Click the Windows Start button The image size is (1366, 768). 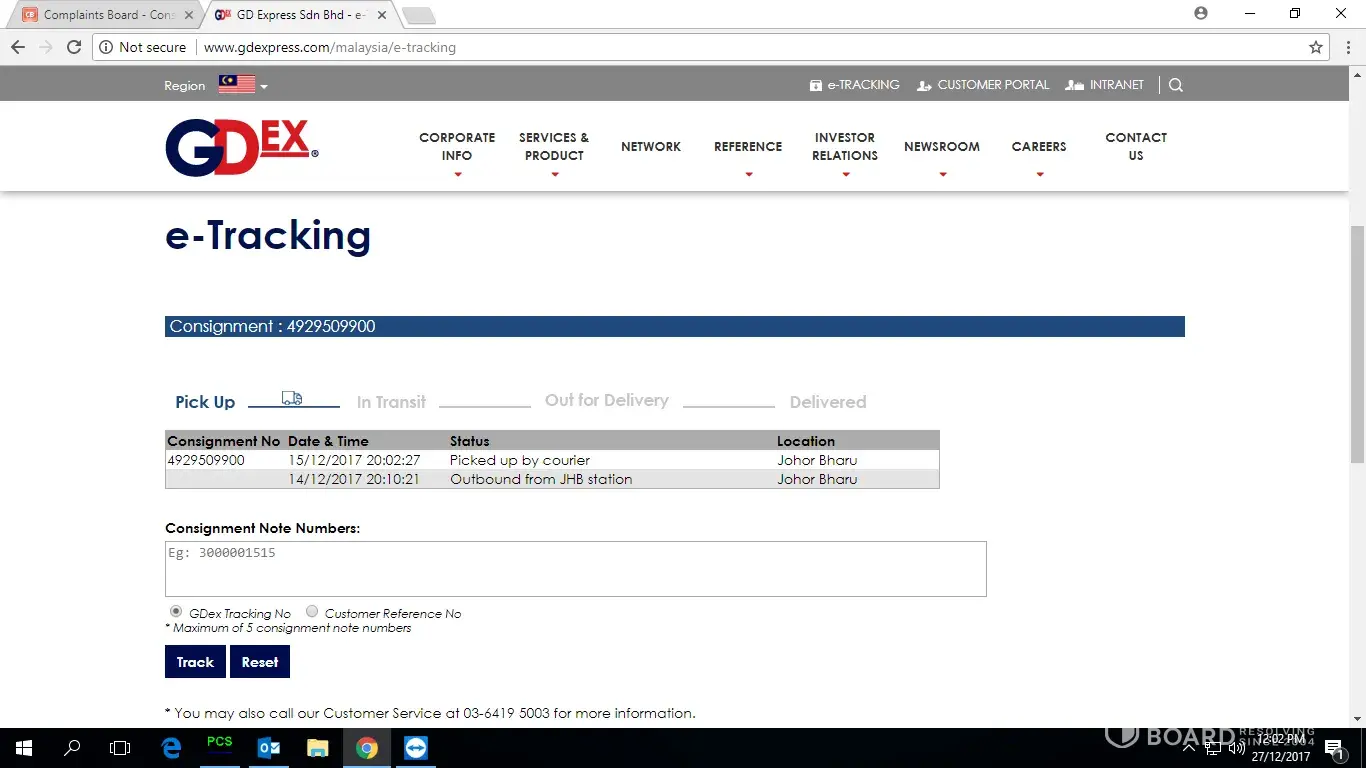tap(24, 748)
